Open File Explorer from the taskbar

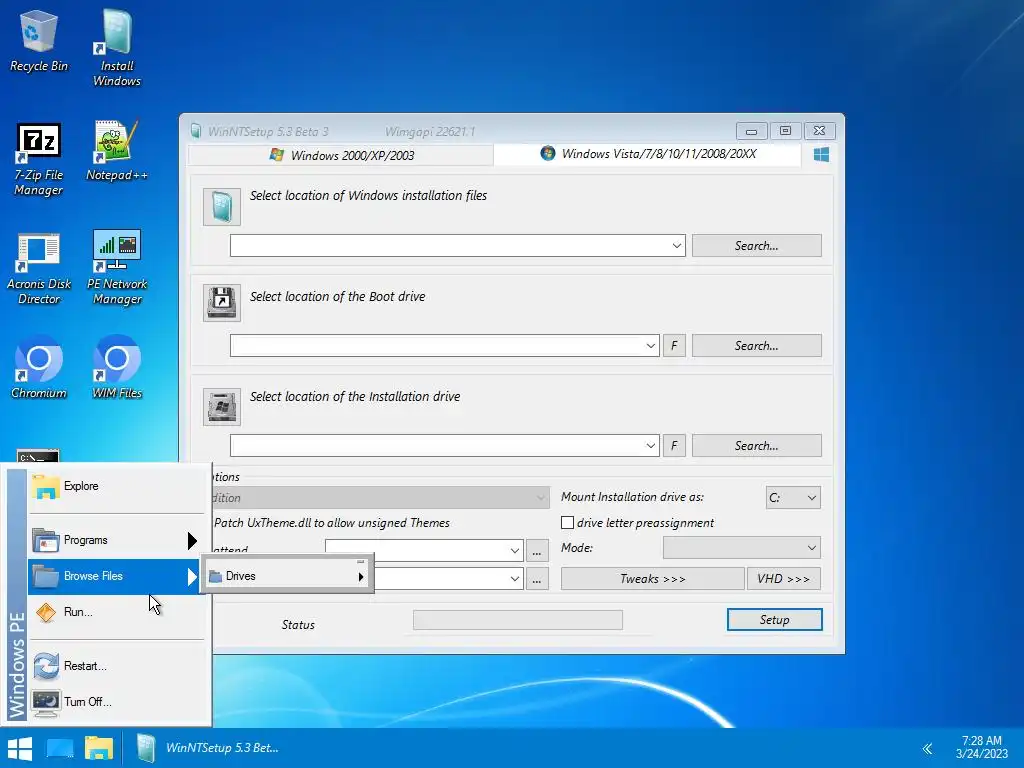(x=99, y=748)
